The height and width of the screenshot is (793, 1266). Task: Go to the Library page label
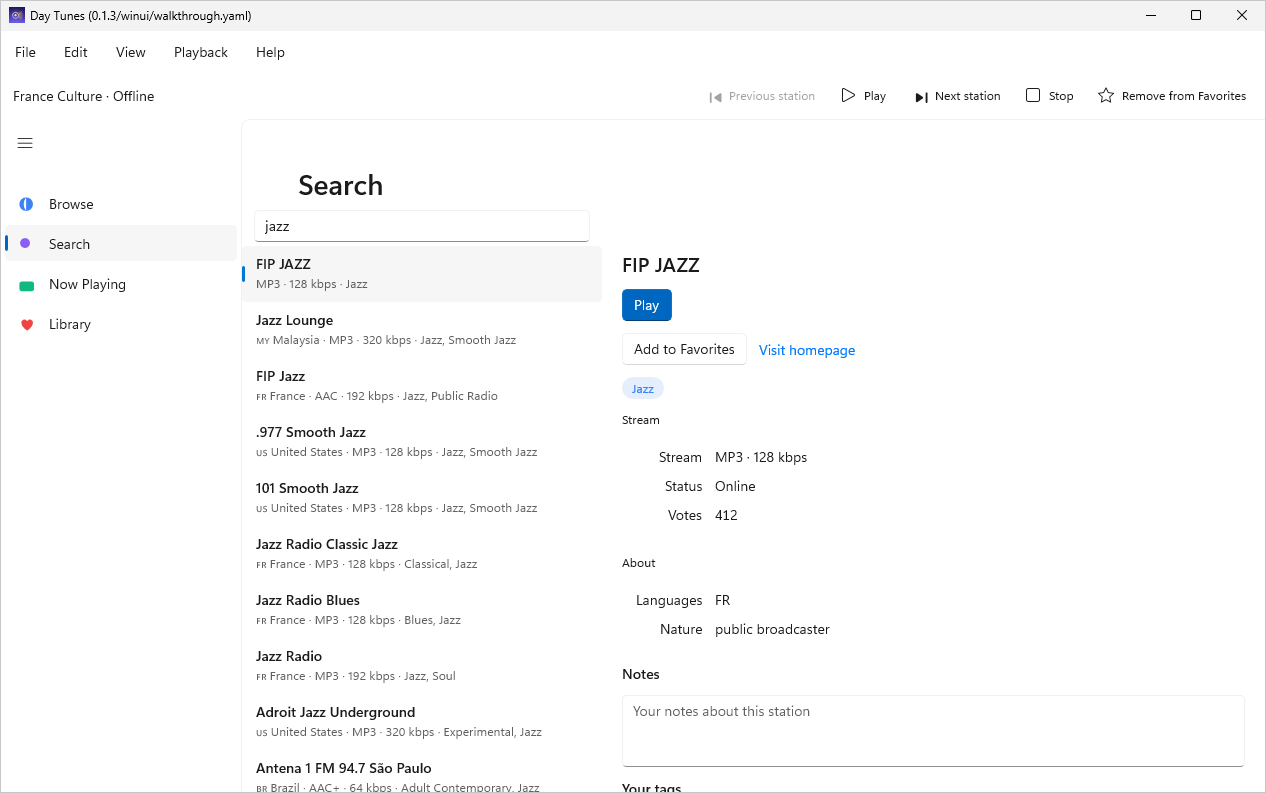pyautogui.click(x=70, y=324)
